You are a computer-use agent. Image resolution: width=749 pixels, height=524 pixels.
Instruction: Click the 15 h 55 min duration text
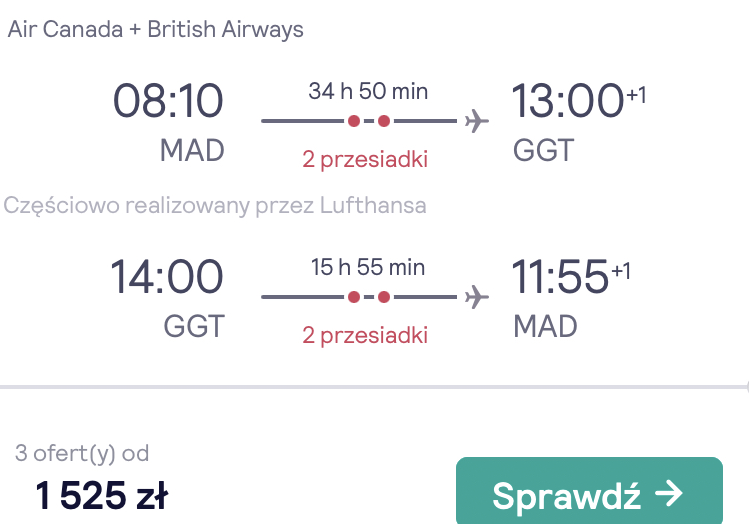pyautogui.click(x=368, y=267)
